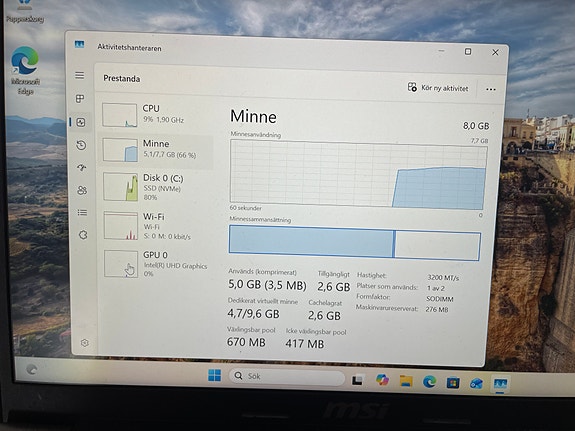Click the 5,0 GB (3,5 MB) used value

pos(267,285)
